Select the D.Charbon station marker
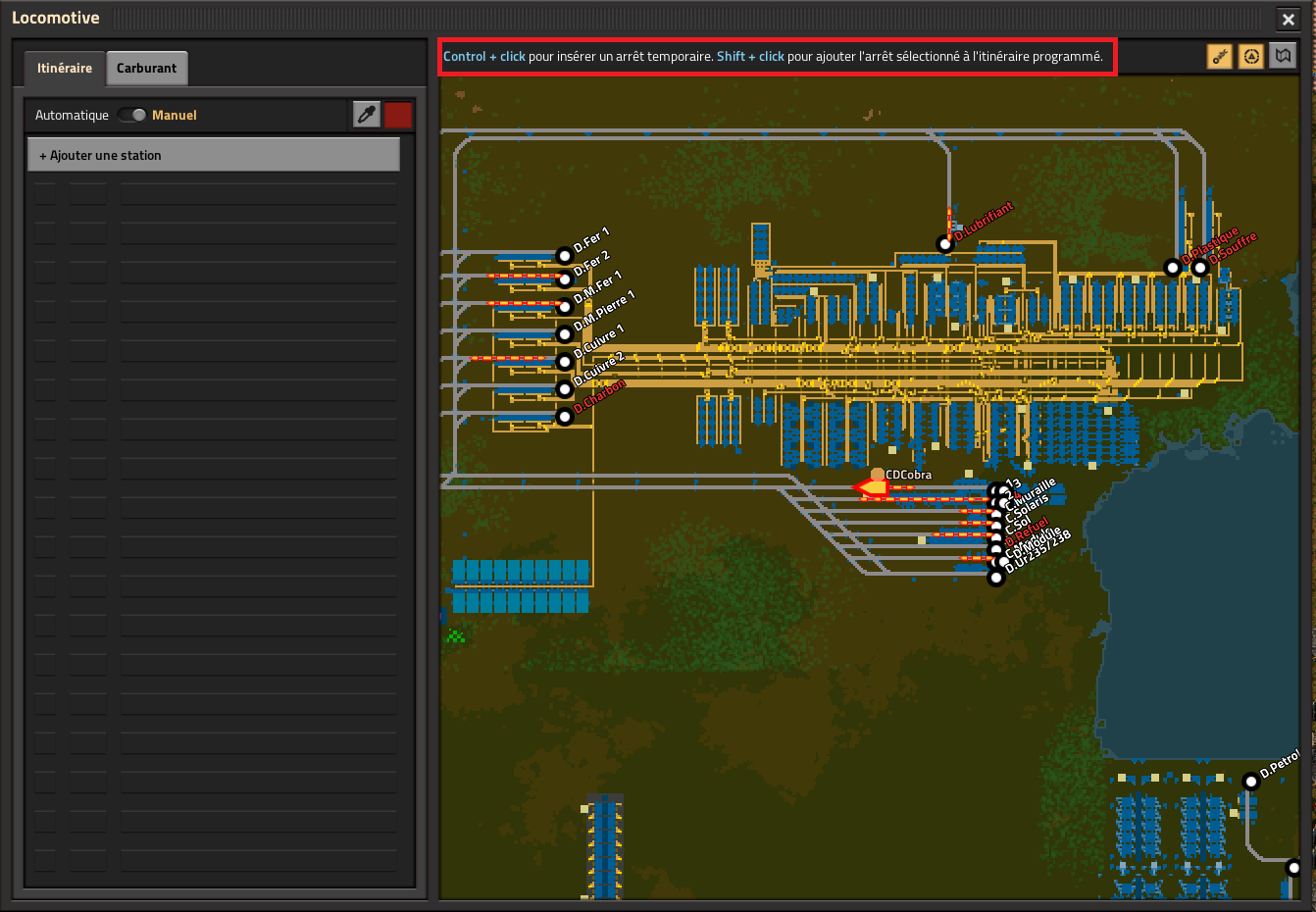Image resolution: width=1316 pixels, height=912 pixels. [564, 417]
